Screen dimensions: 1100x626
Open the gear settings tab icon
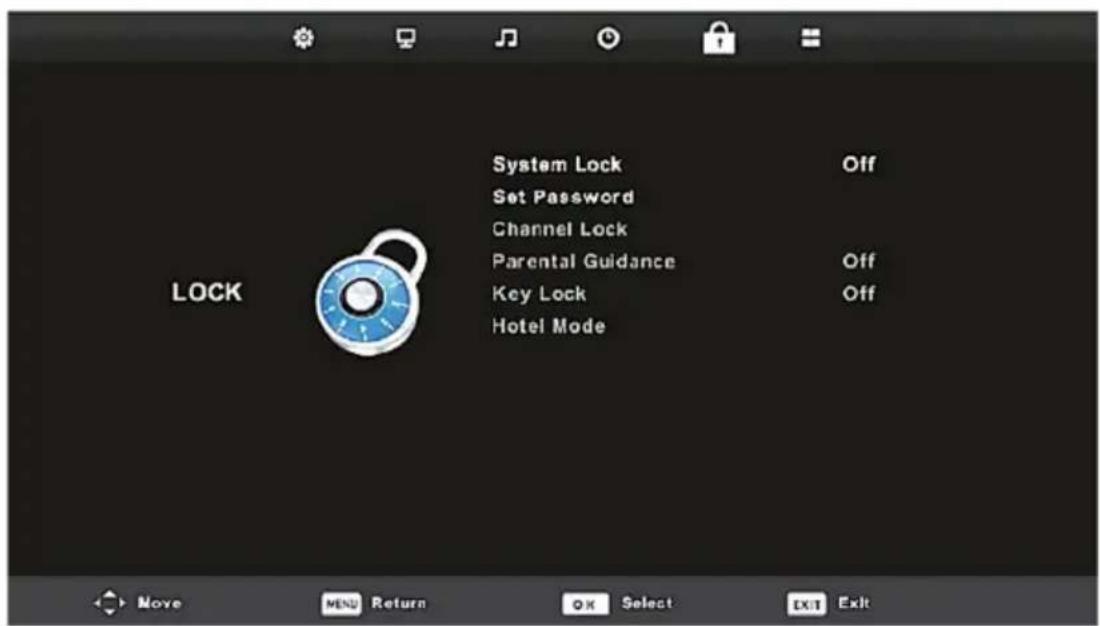tap(303, 39)
